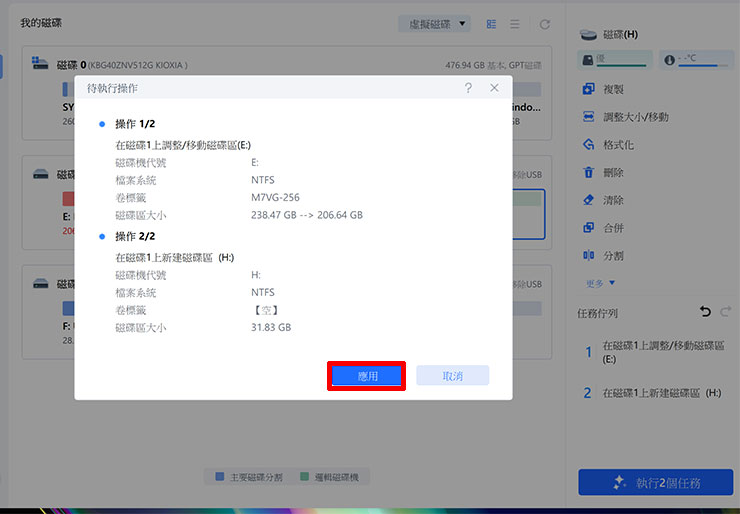
Task: Refresh the disk list
Action: click(545, 24)
